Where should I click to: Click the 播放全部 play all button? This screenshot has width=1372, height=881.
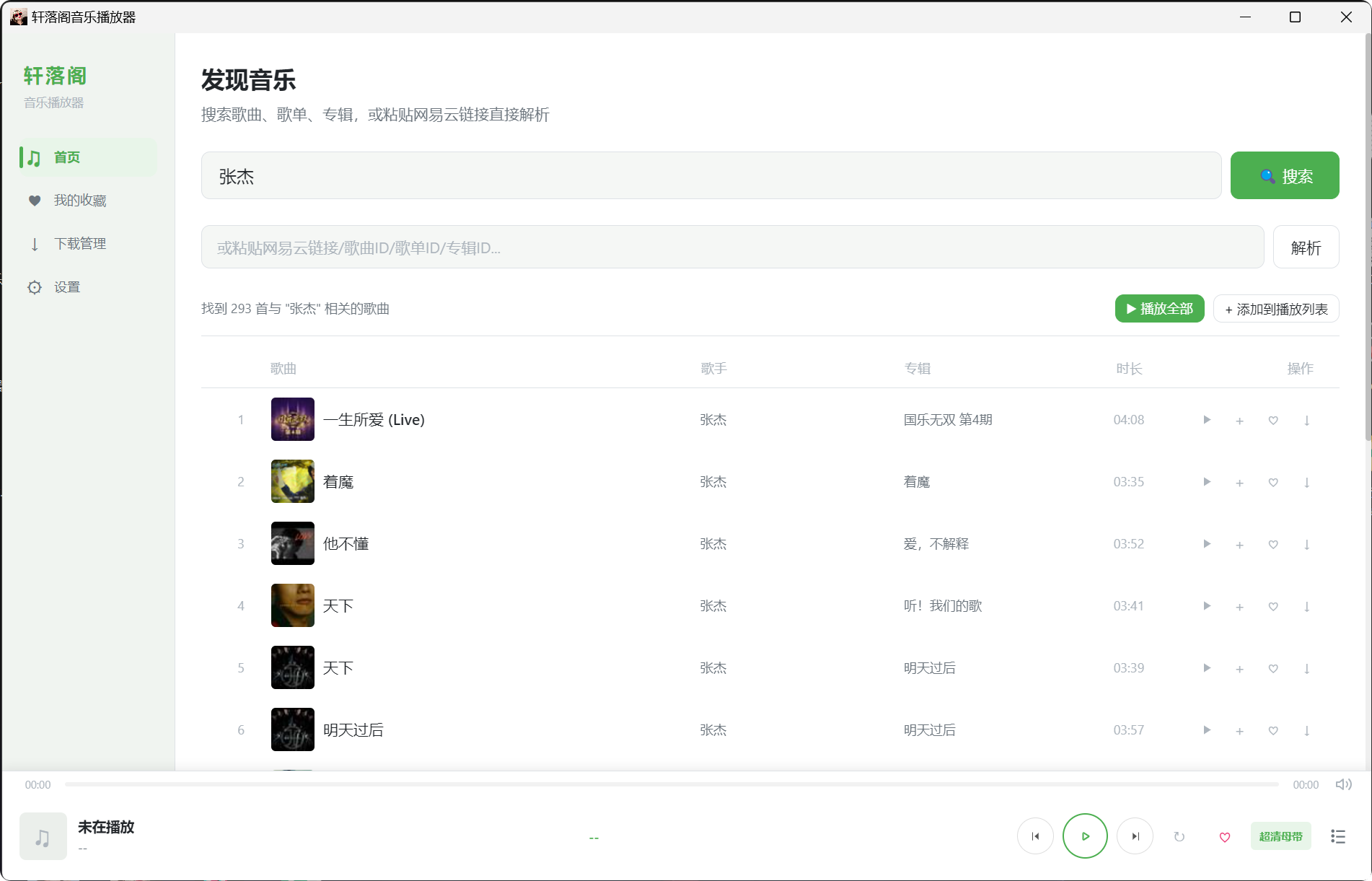click(1159, 309)
